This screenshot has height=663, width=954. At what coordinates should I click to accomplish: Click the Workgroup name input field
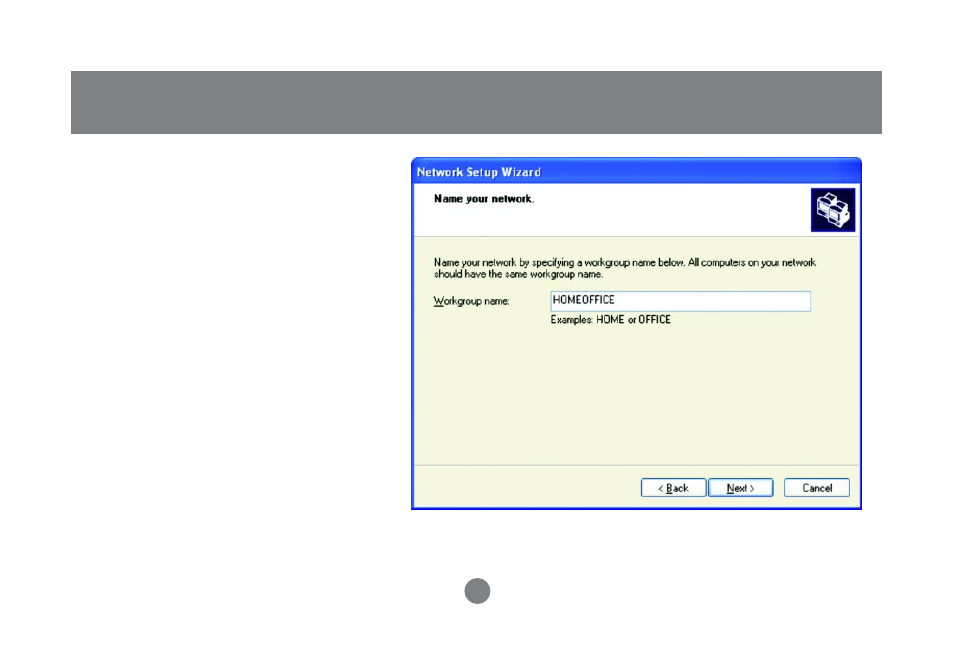click(x=680, y=301)
